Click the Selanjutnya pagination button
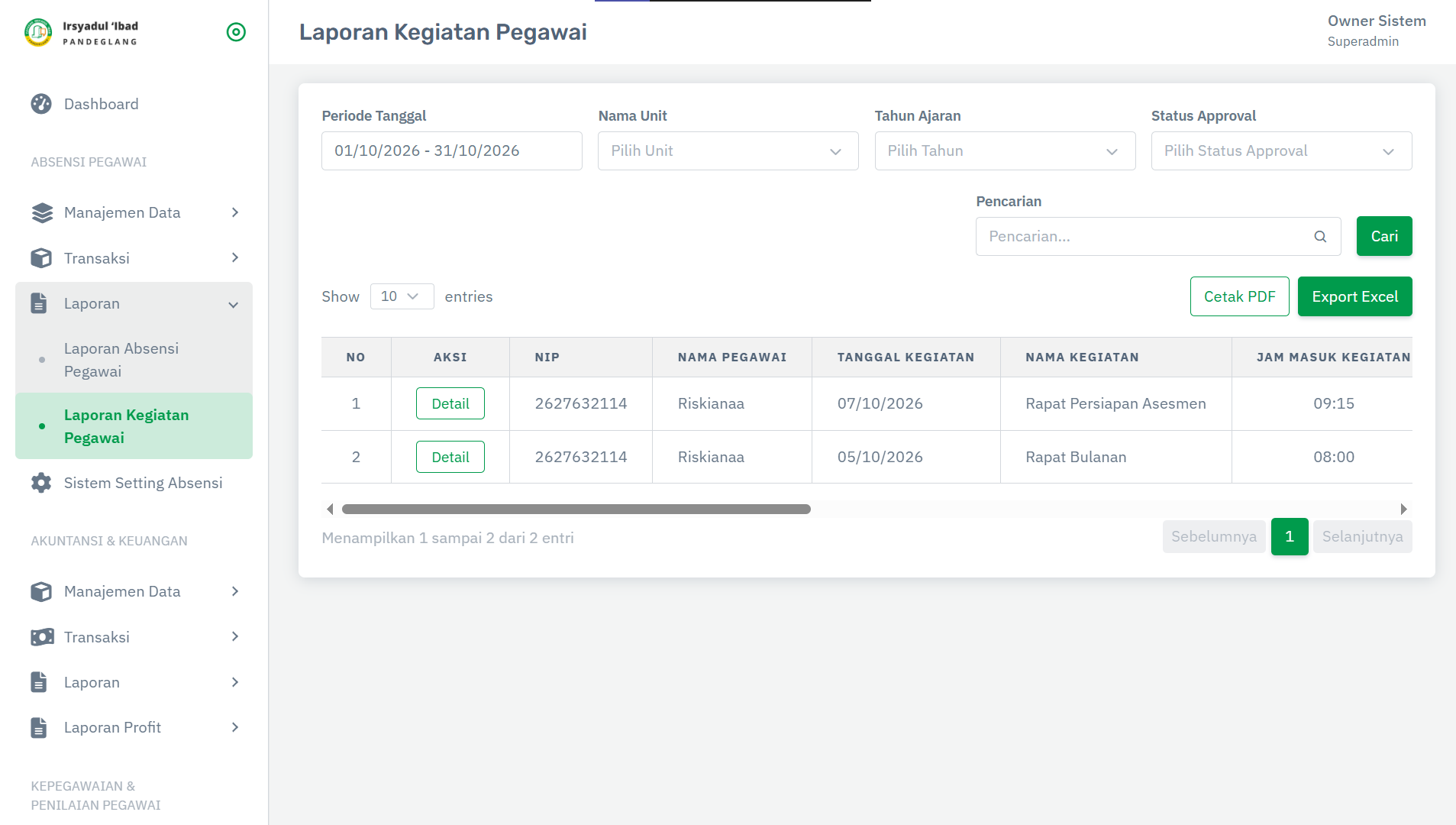This screenshot has height=825, width=1456. tap(1362, 536)
